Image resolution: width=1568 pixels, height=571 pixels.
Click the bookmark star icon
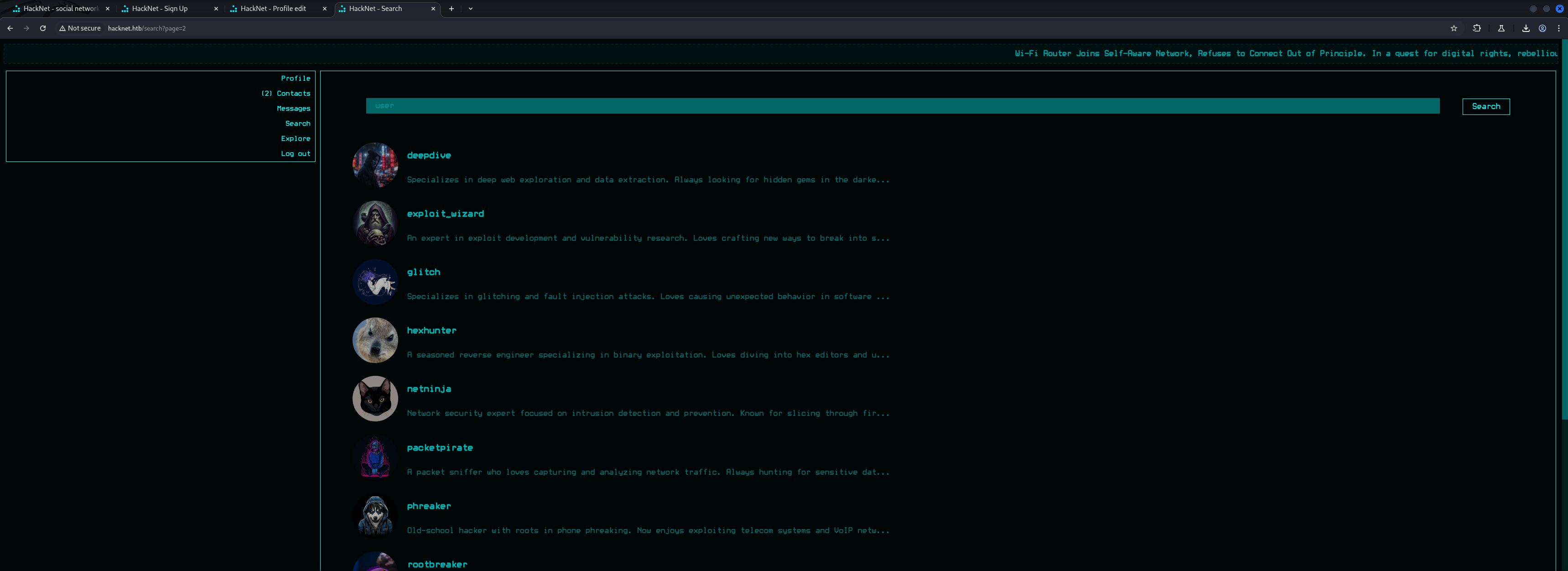tap(1454, 28)
